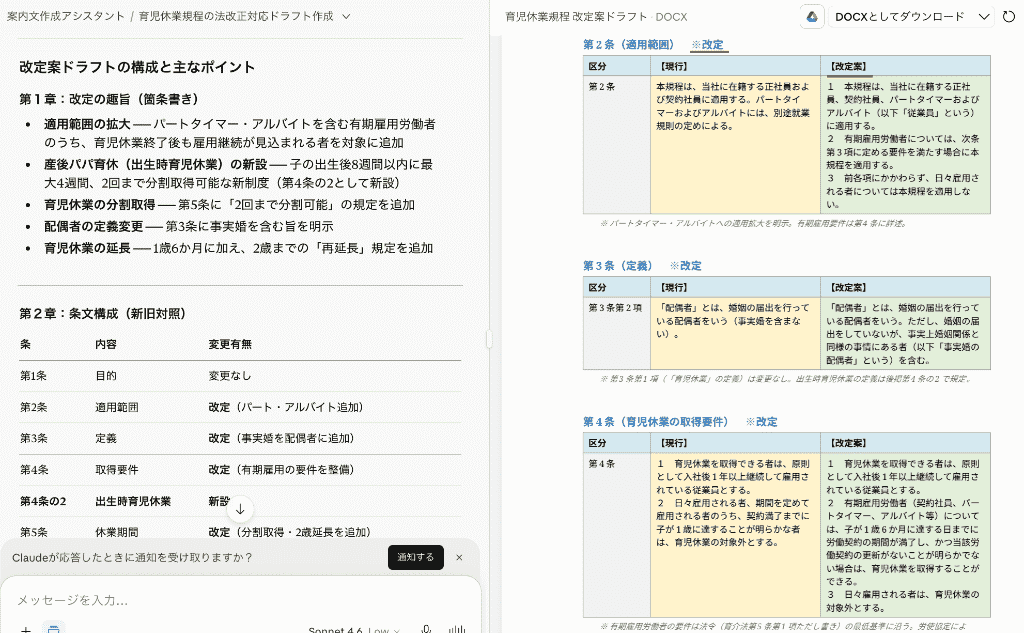The height and width of the screenshot is (633, 1024).
Task: Click the blue tool icon beside the plus button
Action: [54, 629]
